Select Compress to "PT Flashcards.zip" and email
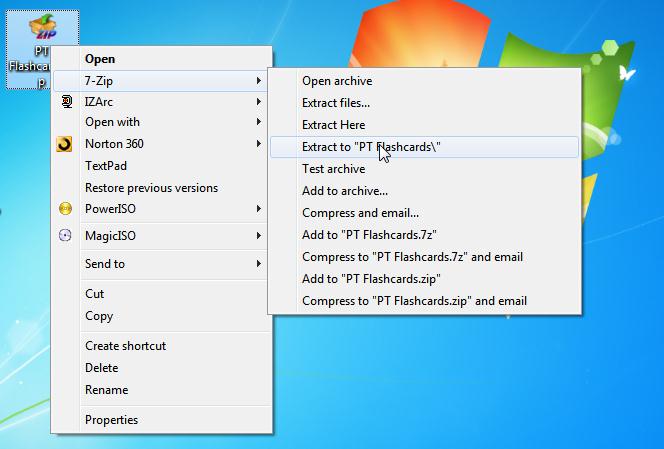 pyautogui.click(x=424, y=301)
